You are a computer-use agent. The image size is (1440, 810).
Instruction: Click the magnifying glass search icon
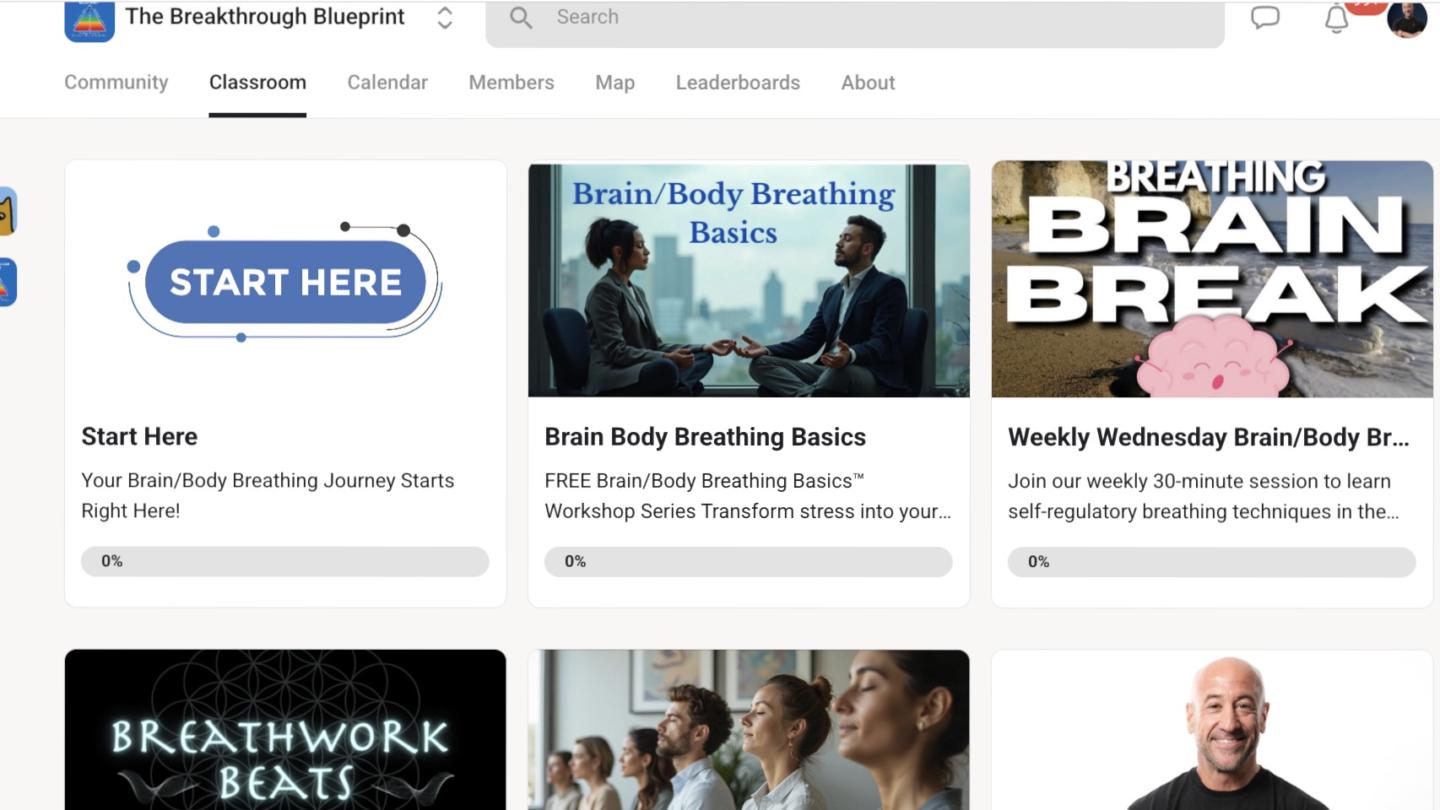tap(521, 17)
